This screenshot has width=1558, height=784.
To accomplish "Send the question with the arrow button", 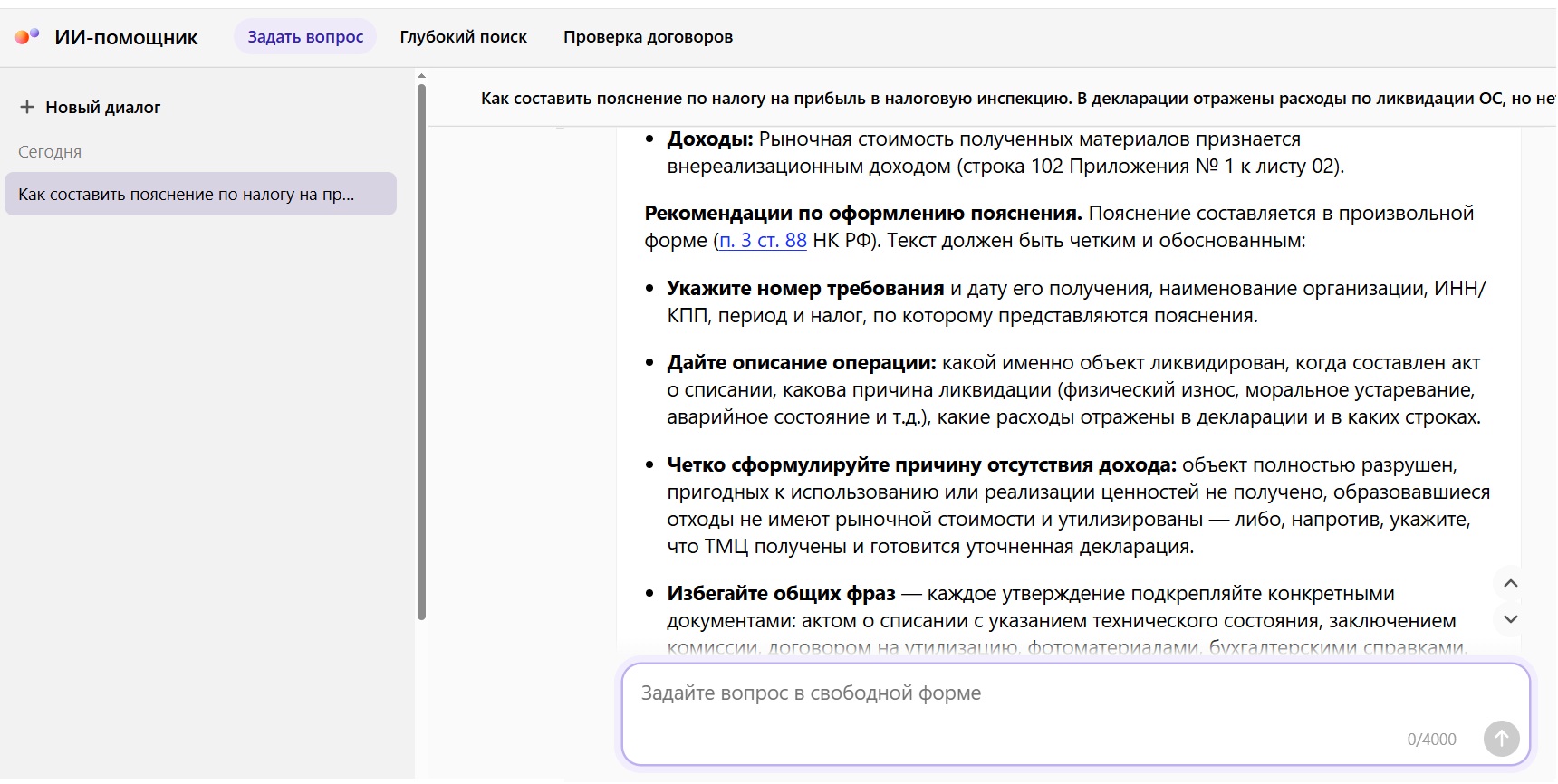I will click(1501, 739).
